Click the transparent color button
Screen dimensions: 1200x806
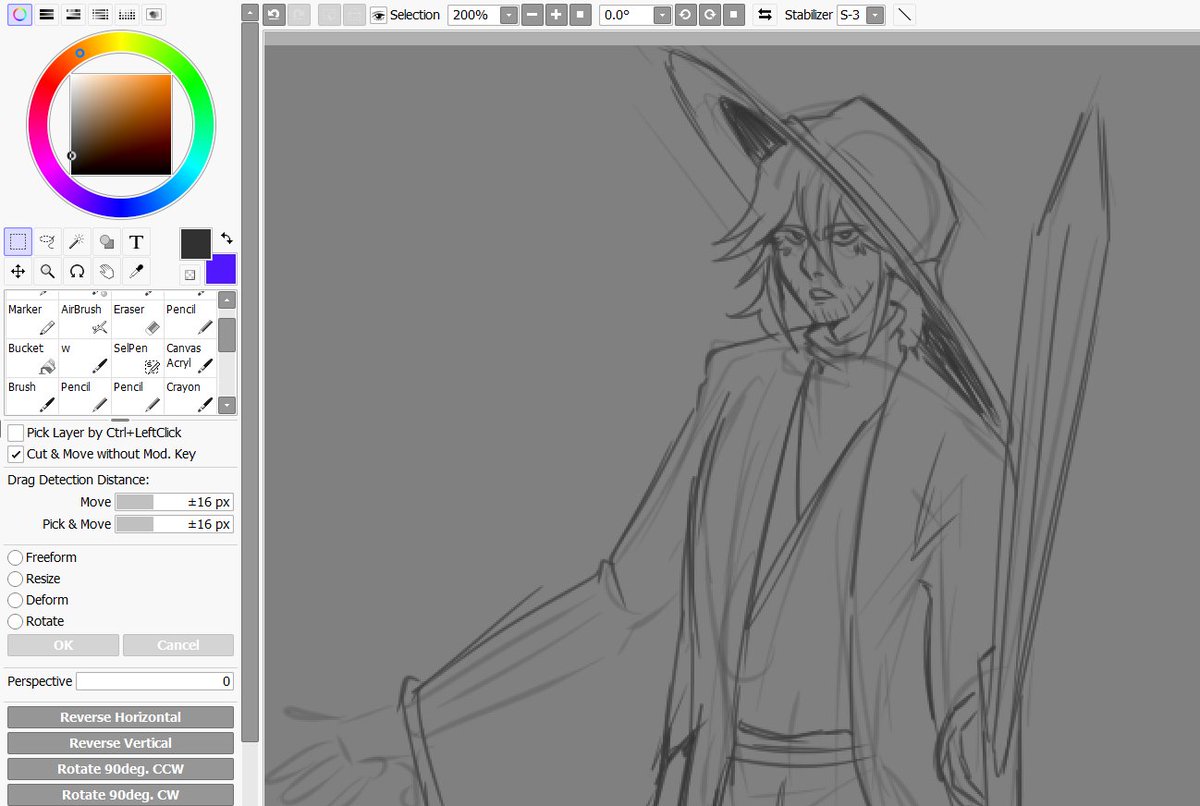pyautogui.click(x=189, y=274)
